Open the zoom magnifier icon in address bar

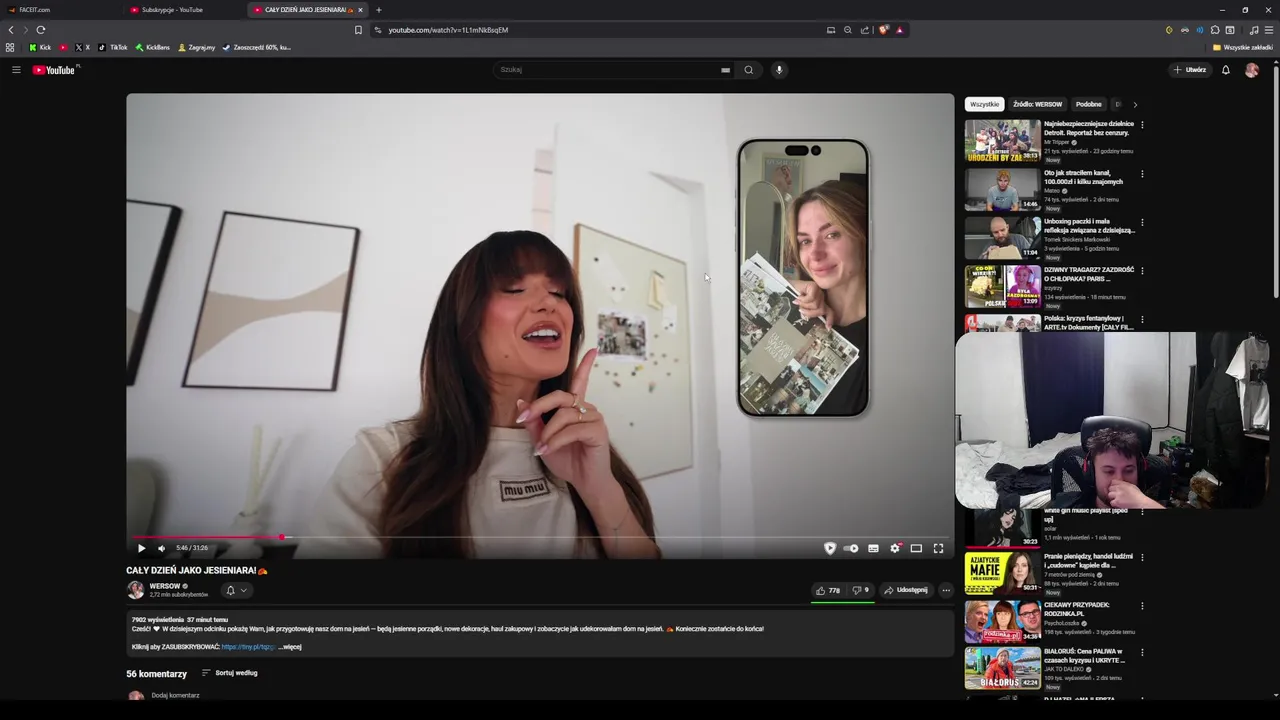pyautogui.click(x=848, y=30)
